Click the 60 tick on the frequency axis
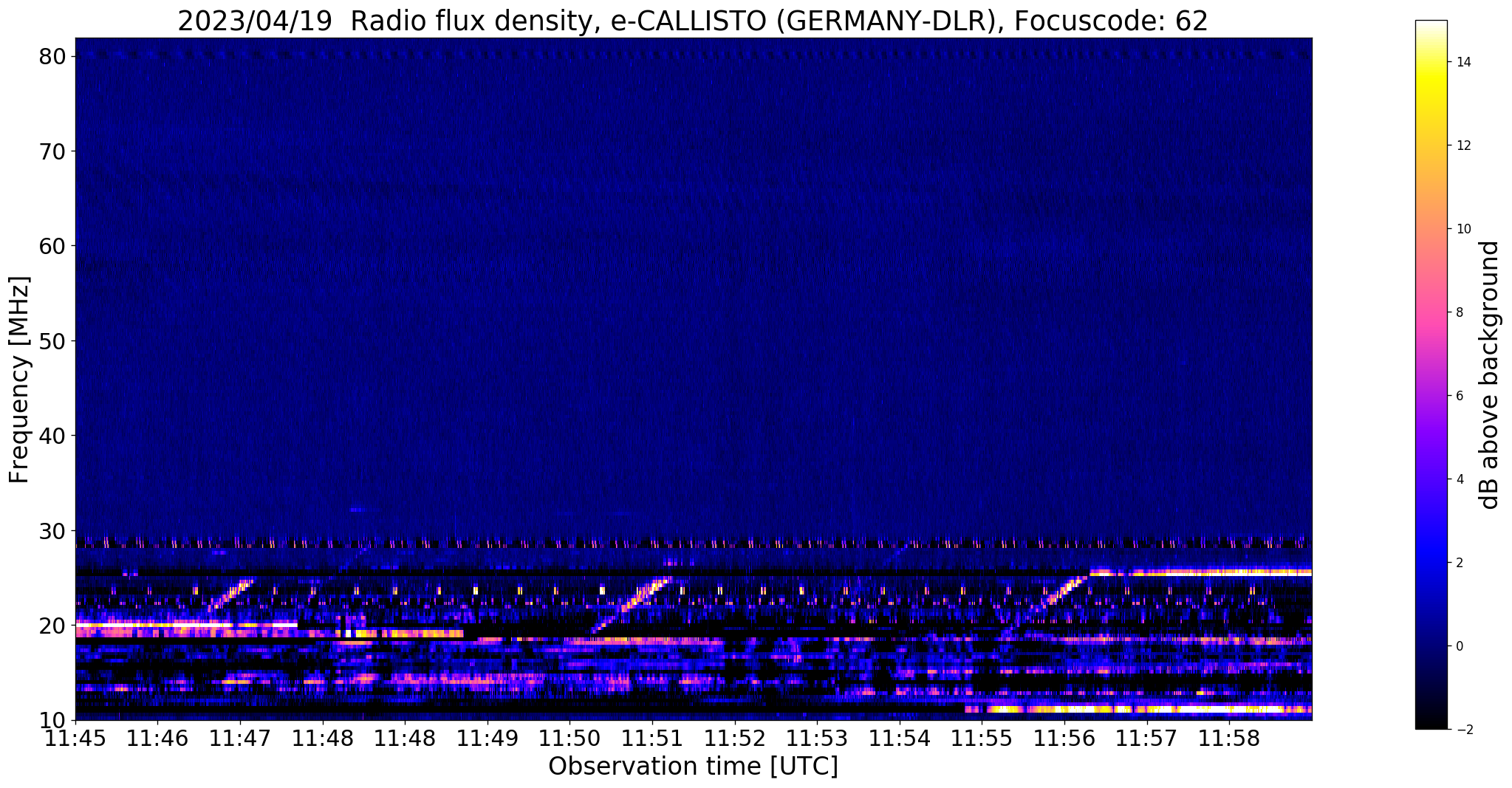This screenshot has width=1512, height=788. pos(54,246)
